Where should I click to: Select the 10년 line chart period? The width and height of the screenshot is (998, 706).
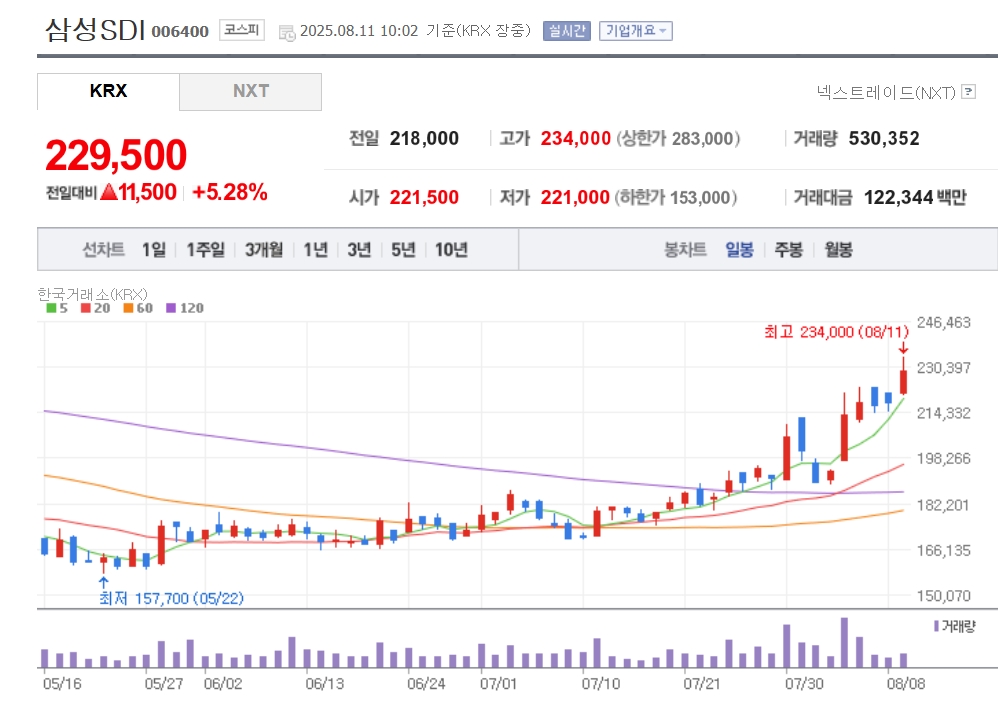tap(451, 250)
